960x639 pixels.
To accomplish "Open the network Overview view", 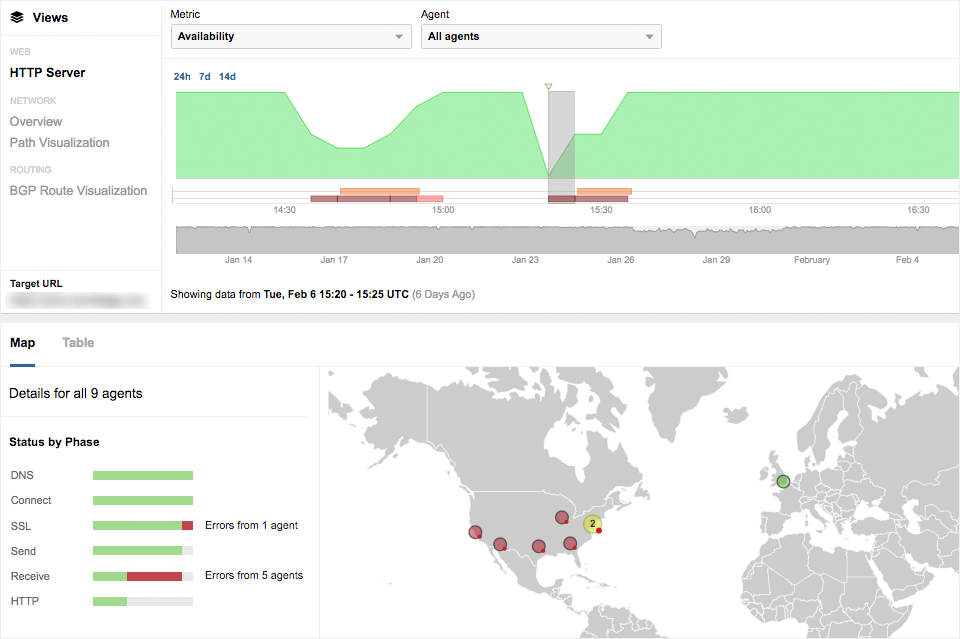I will click(x=36, y=122).
